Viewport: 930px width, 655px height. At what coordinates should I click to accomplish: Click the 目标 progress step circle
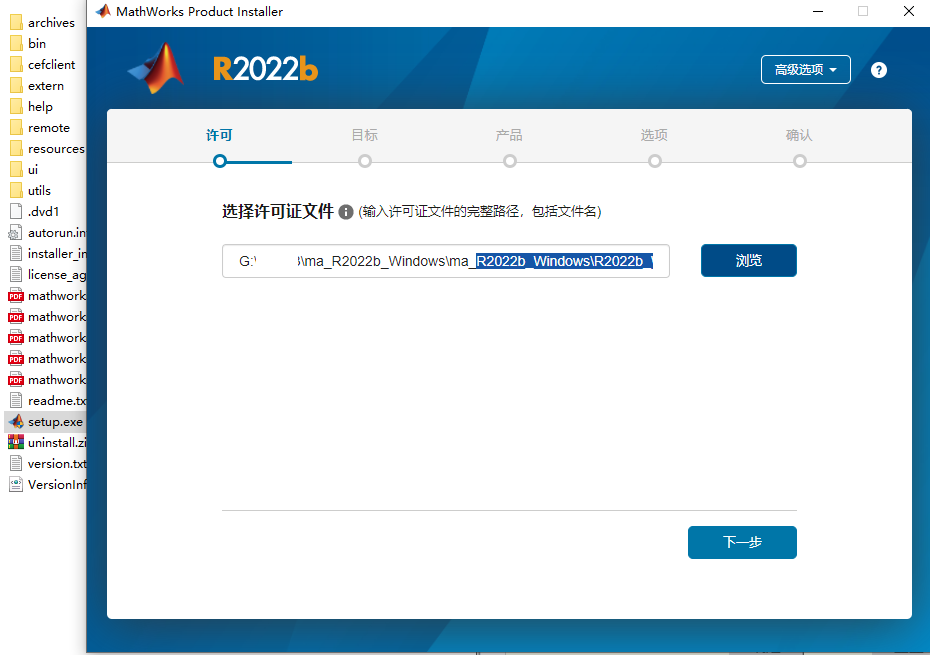(x=365, y=161)
